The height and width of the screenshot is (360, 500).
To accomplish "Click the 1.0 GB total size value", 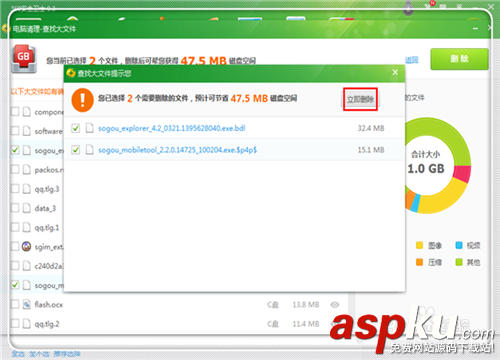I will [x=426, y=169].
